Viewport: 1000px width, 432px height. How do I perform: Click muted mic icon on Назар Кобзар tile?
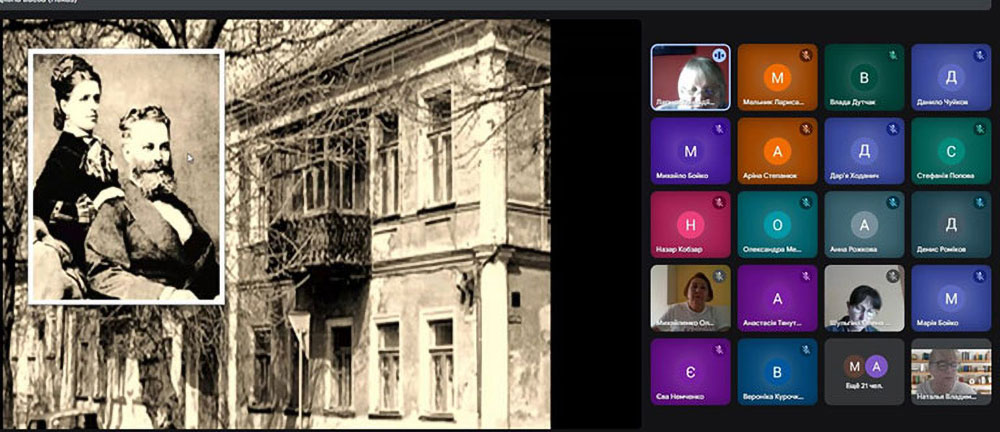(x=719, y=202)
